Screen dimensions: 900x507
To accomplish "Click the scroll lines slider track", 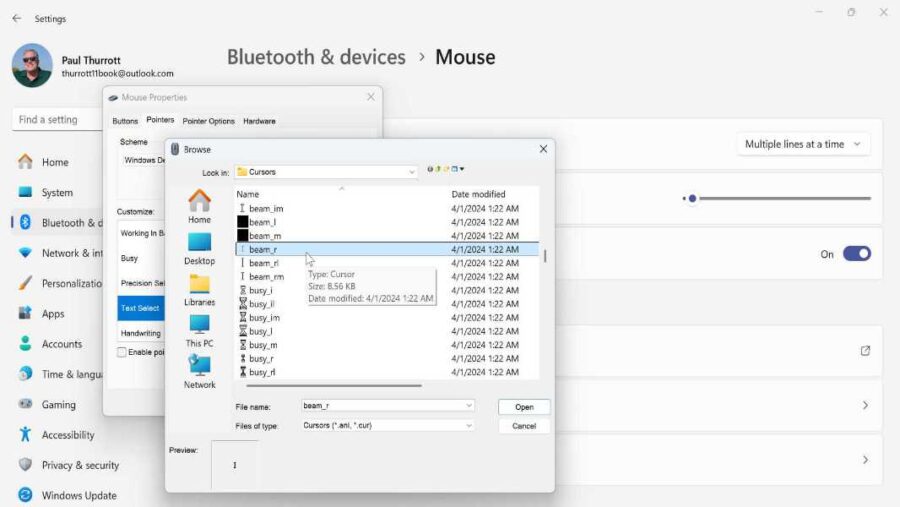I will pos(780,198).
